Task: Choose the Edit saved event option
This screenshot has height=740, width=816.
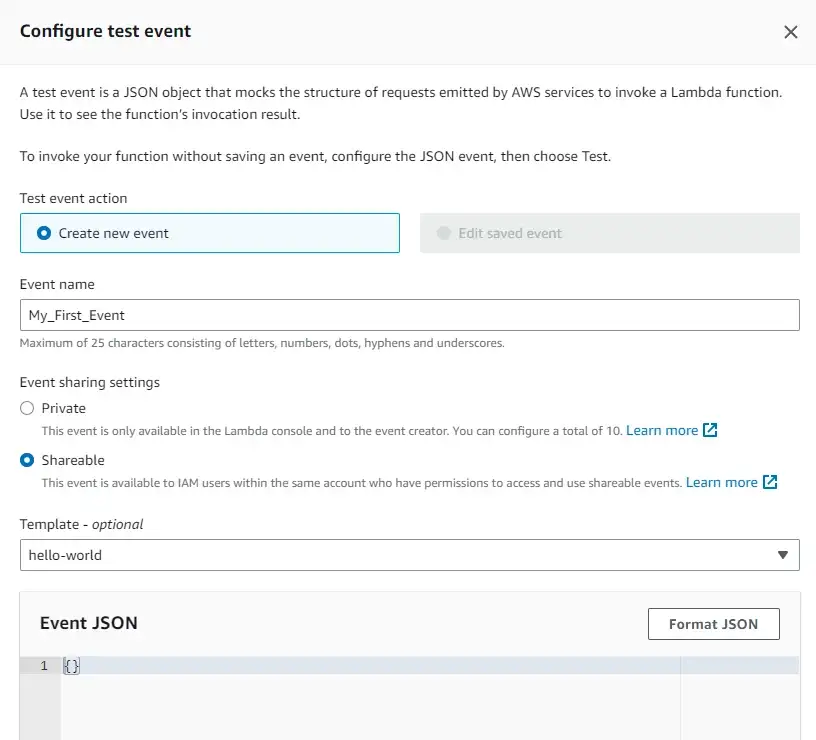Action: pos(609,233)
